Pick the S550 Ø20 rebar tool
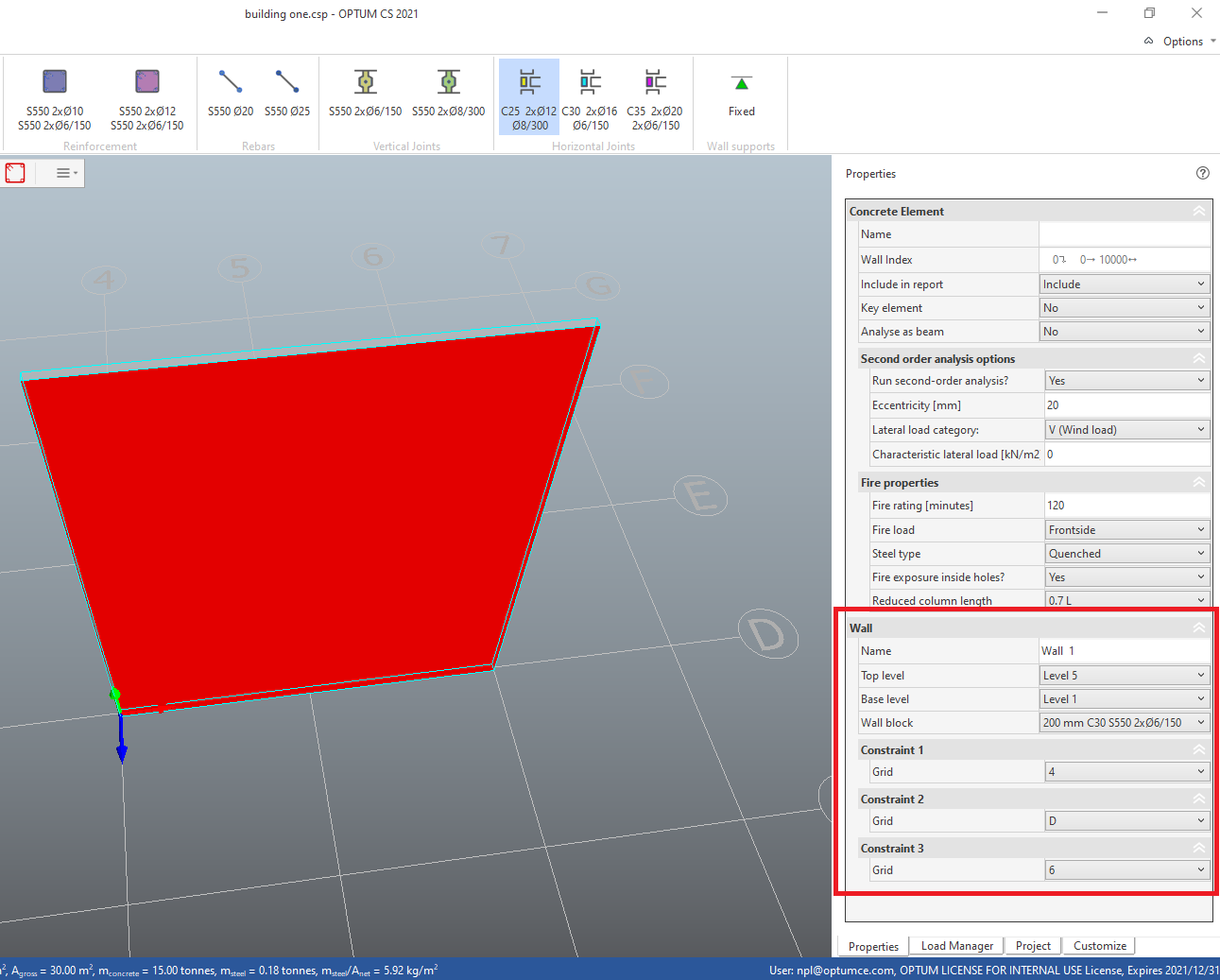 coord(231,83)
